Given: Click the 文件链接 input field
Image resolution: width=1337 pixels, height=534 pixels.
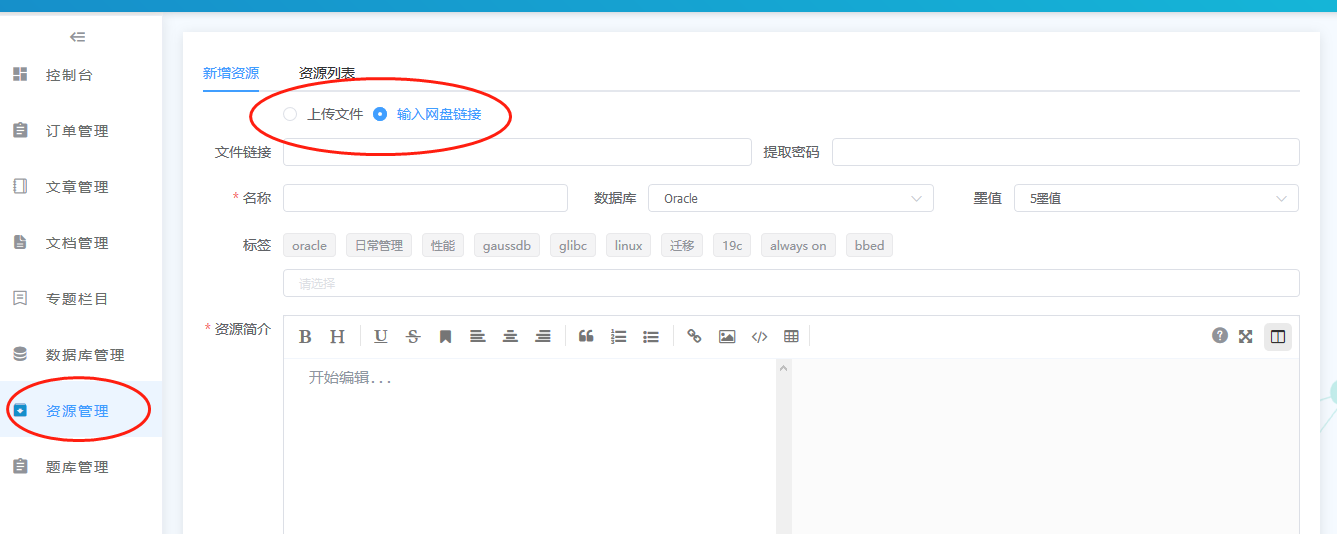Looking at the screenshot, I should coord(516,152).
